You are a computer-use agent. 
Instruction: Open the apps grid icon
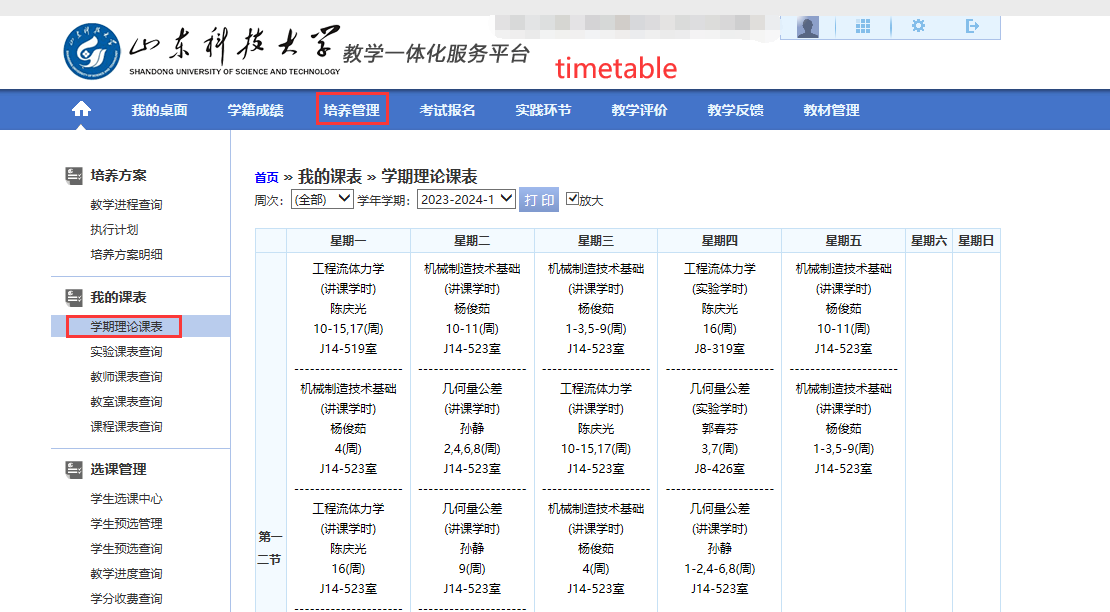863,27
